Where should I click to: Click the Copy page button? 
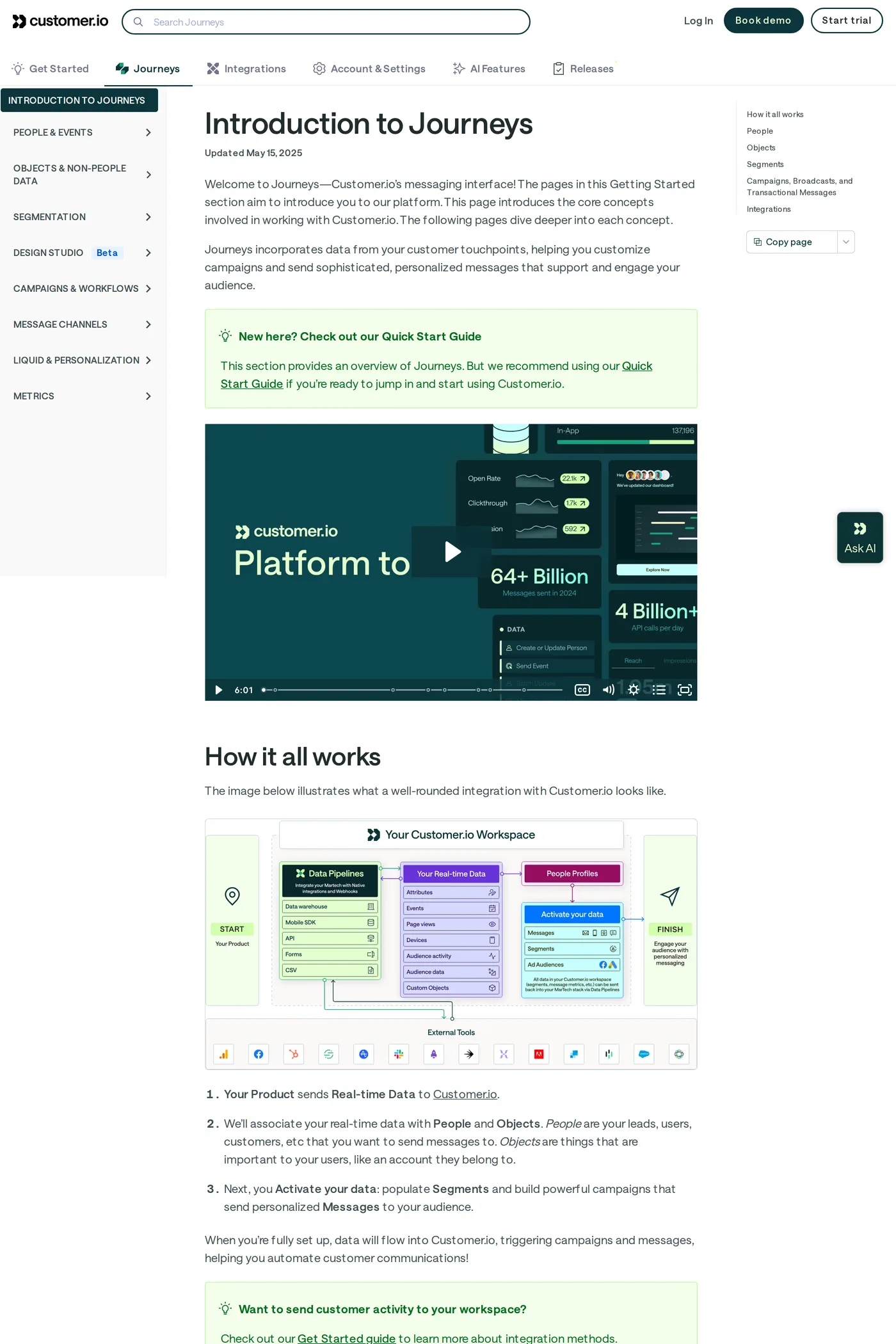click(792, 242)
